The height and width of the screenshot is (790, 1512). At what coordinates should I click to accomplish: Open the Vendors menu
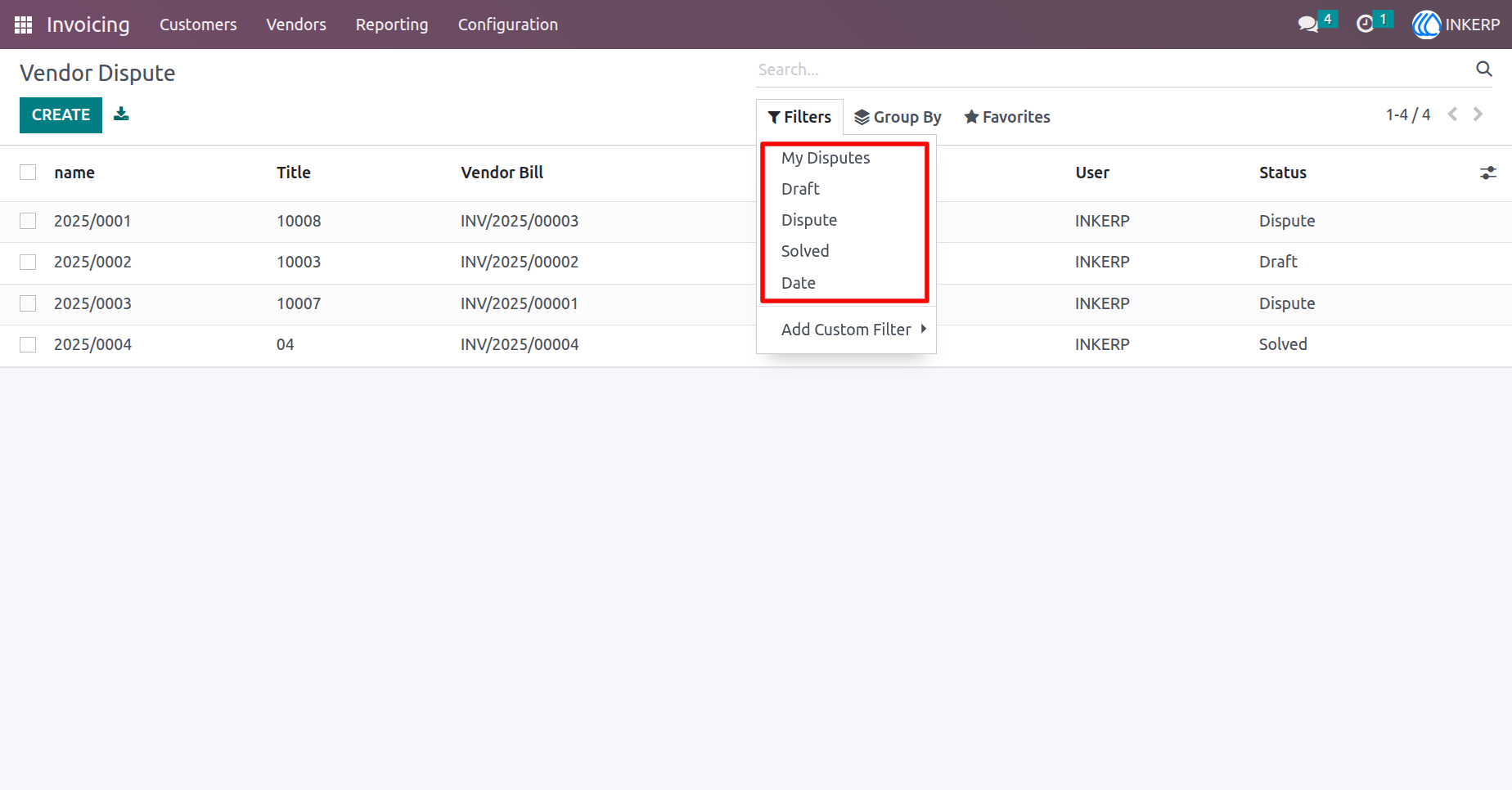point(296,25)
